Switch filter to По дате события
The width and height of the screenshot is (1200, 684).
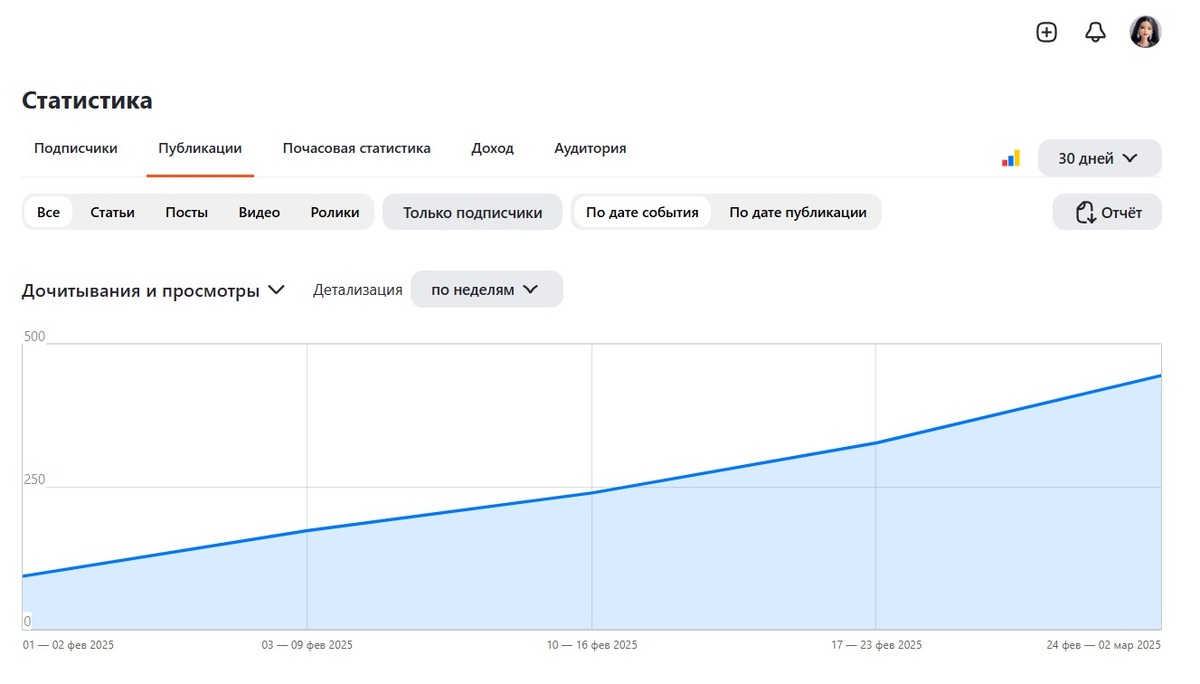(x=642, y=212)
